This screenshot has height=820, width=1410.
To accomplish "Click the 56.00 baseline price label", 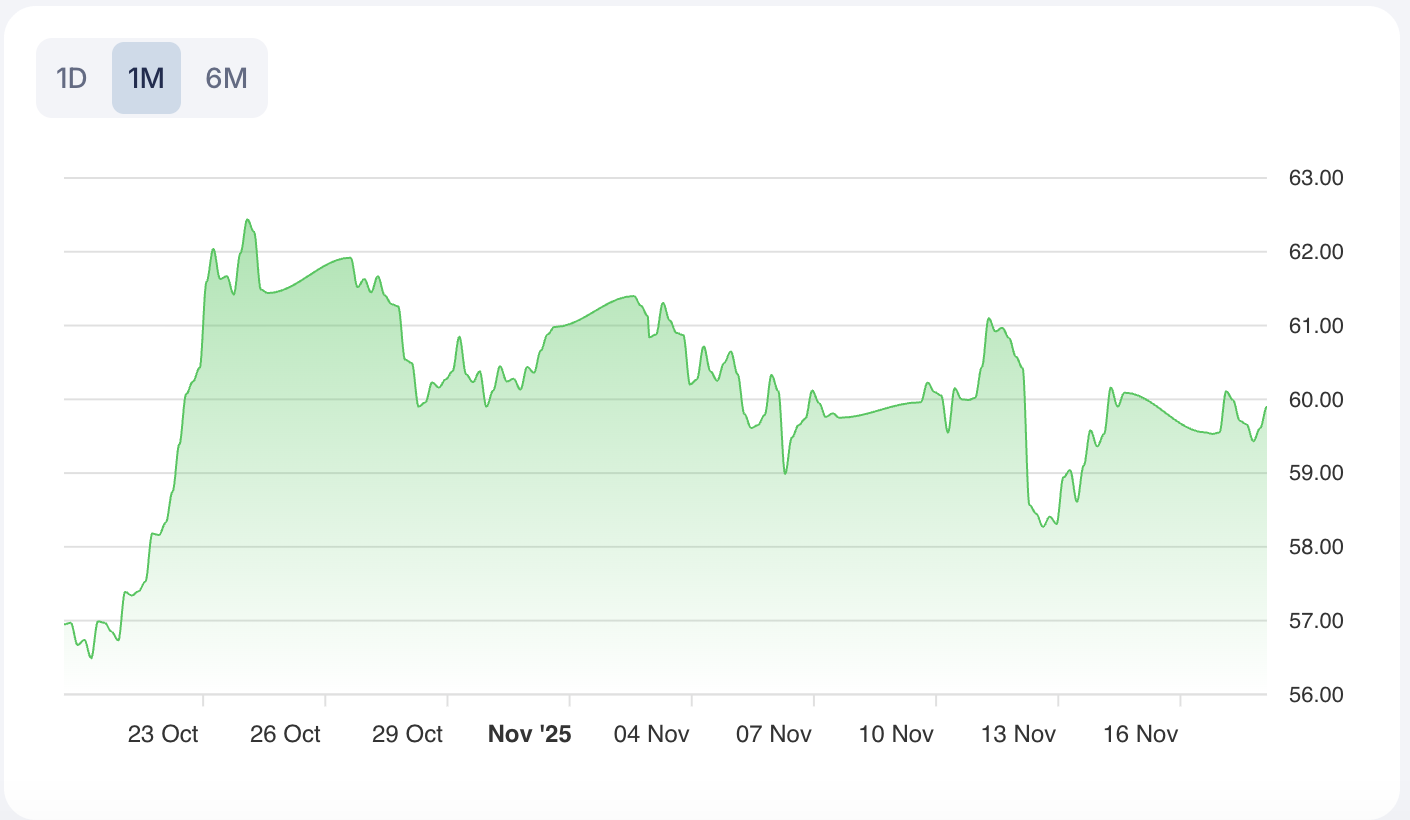I will point(1315,694).
